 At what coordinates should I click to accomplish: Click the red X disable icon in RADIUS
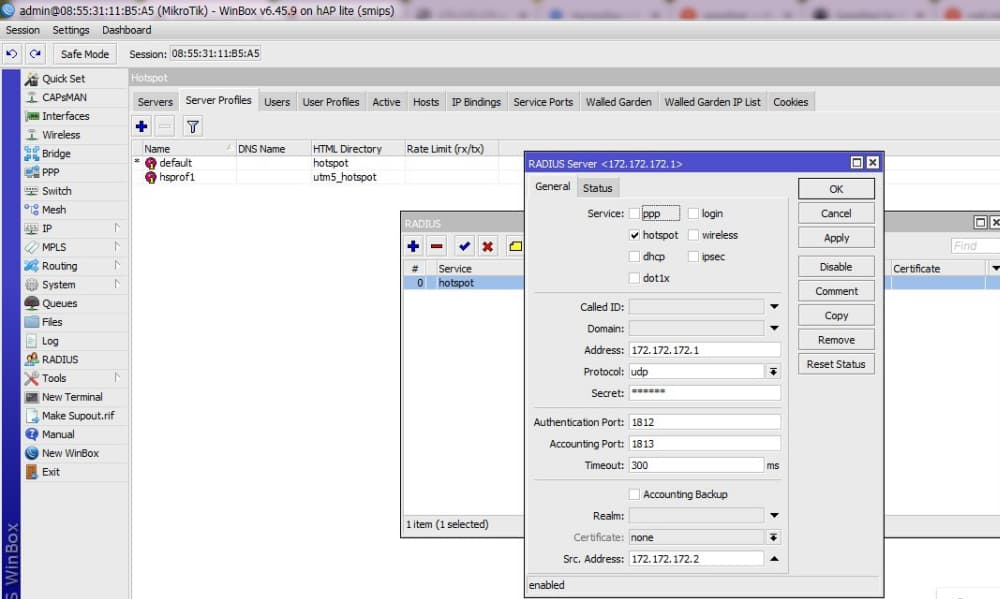(x=488, y=246)
